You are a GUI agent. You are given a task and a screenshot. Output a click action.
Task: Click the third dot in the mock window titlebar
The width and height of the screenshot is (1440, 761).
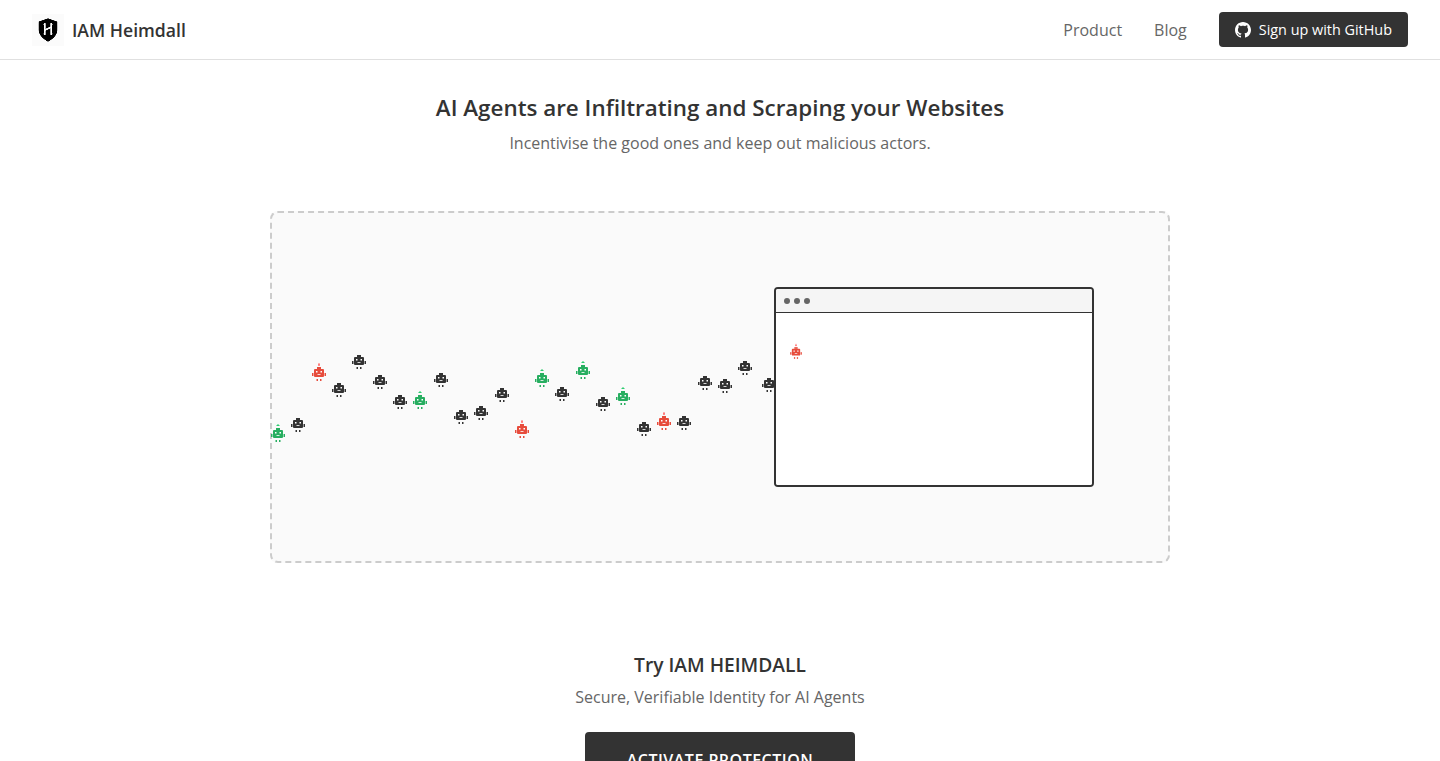807,301
